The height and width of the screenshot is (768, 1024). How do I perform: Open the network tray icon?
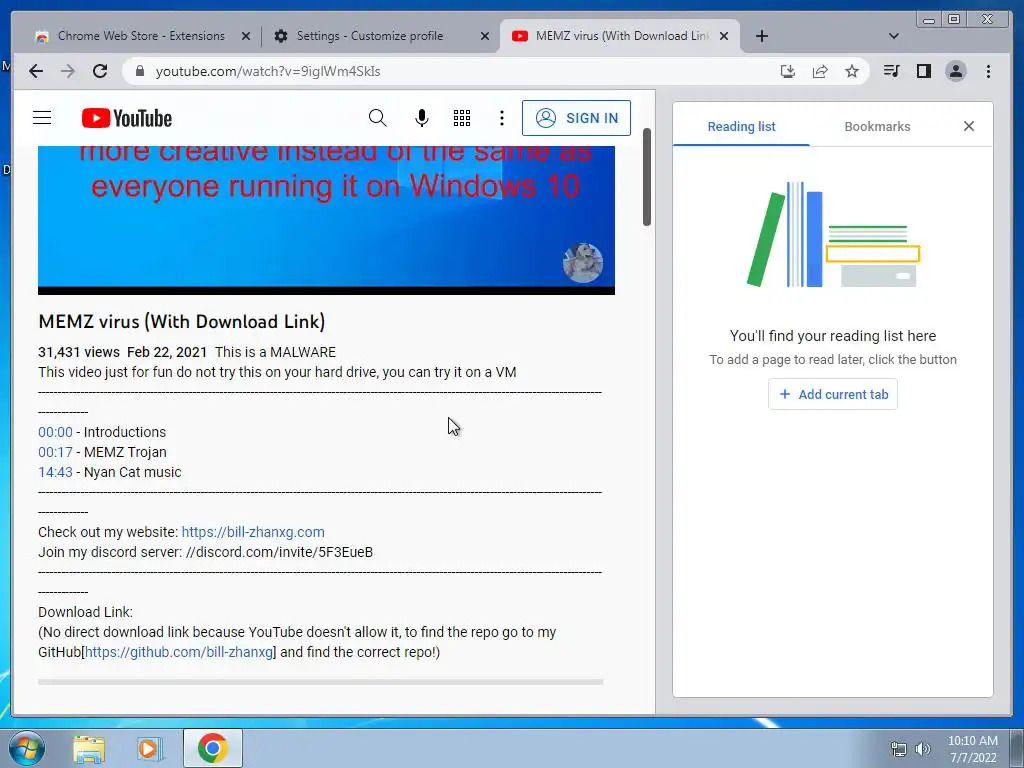point(899,749)
